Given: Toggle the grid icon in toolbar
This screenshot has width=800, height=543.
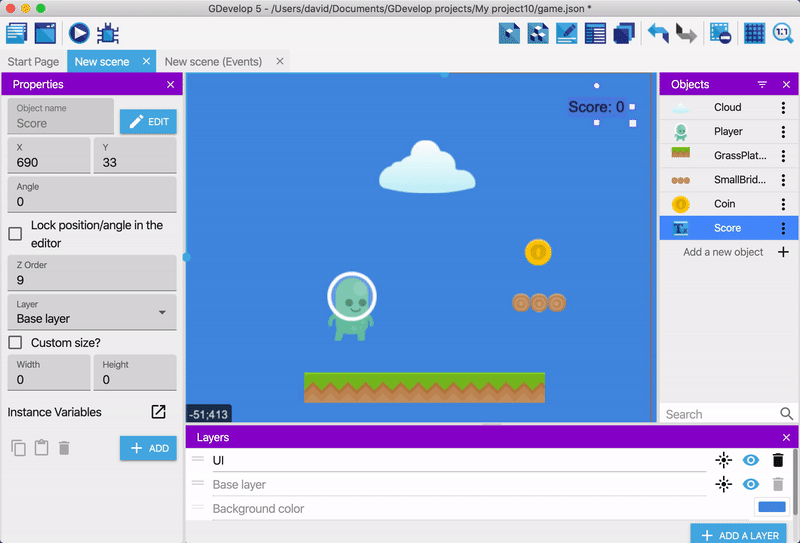Looking at the screenshot, I should (x=755, y=33).
